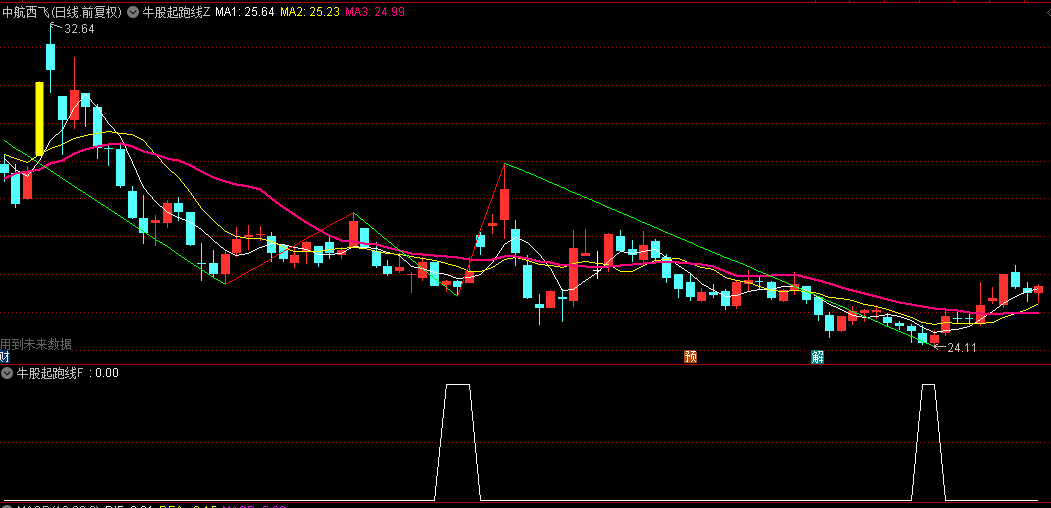
Task: Open the 解 marker icon on timeline
Action: pos(817,357)
